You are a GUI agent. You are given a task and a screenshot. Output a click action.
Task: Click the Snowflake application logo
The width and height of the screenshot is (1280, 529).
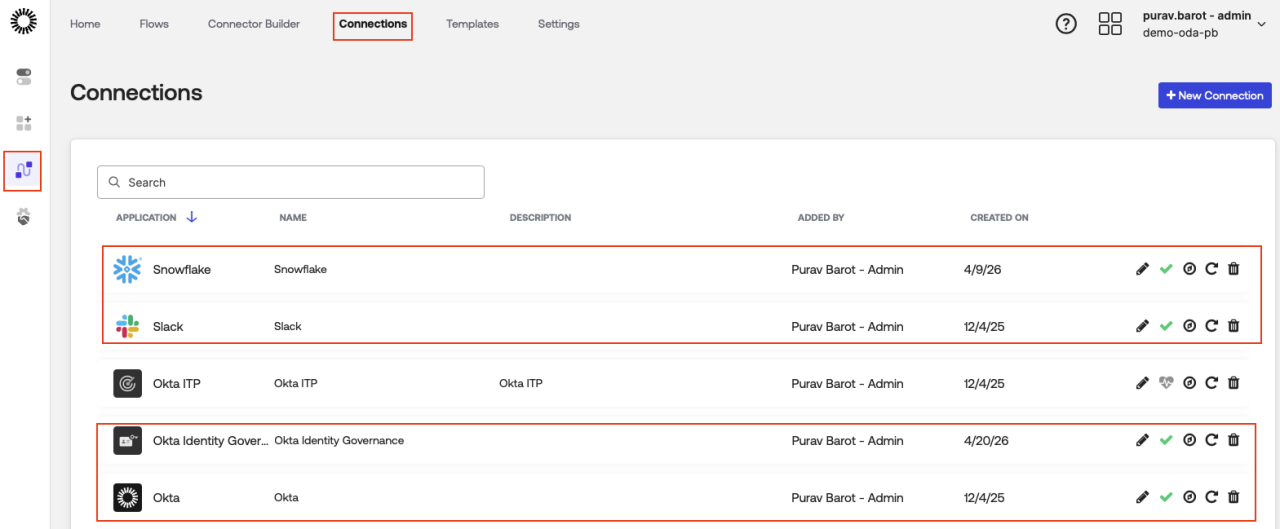click(127, 269)
